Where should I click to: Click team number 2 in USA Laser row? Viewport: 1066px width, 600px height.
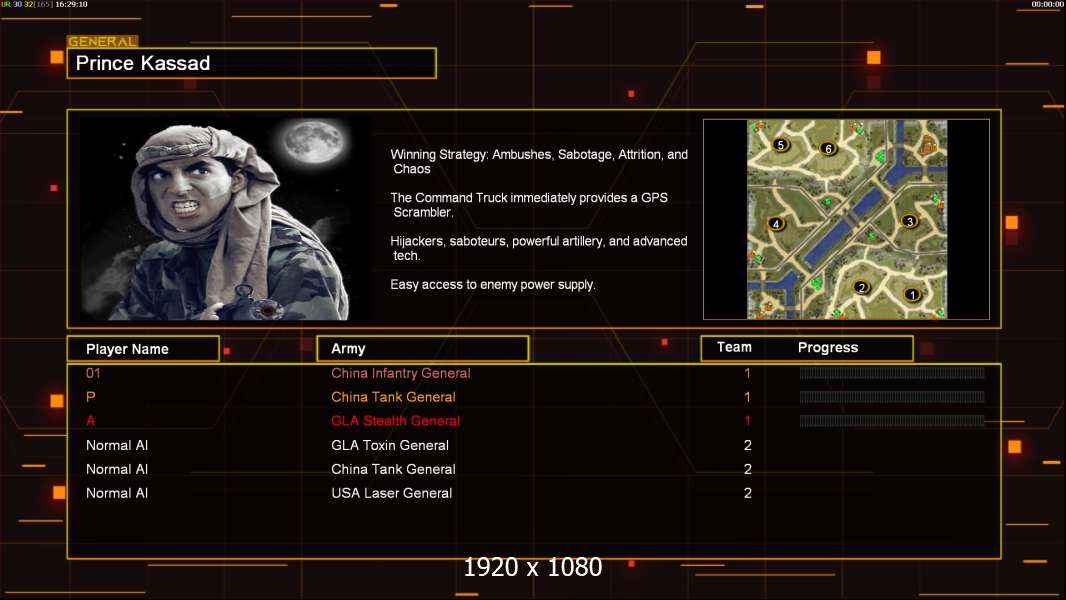(x=747, y=493)
